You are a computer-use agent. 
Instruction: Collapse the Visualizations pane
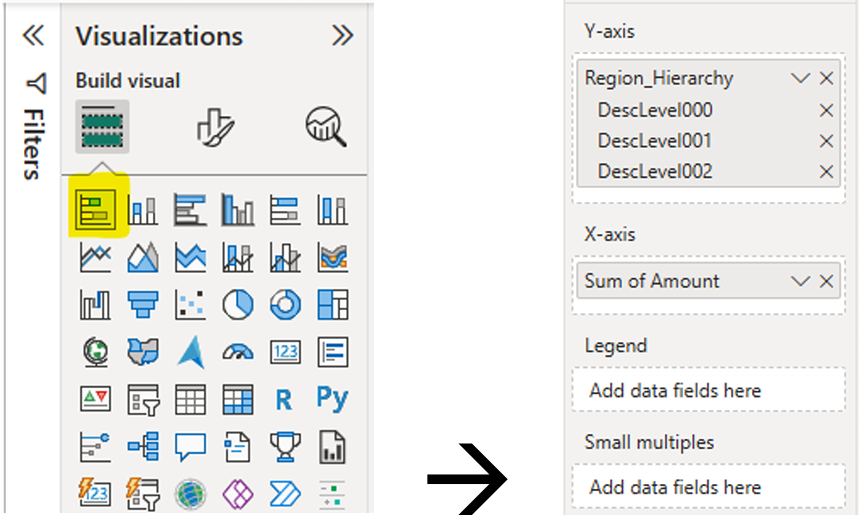[x=342, y=36]
